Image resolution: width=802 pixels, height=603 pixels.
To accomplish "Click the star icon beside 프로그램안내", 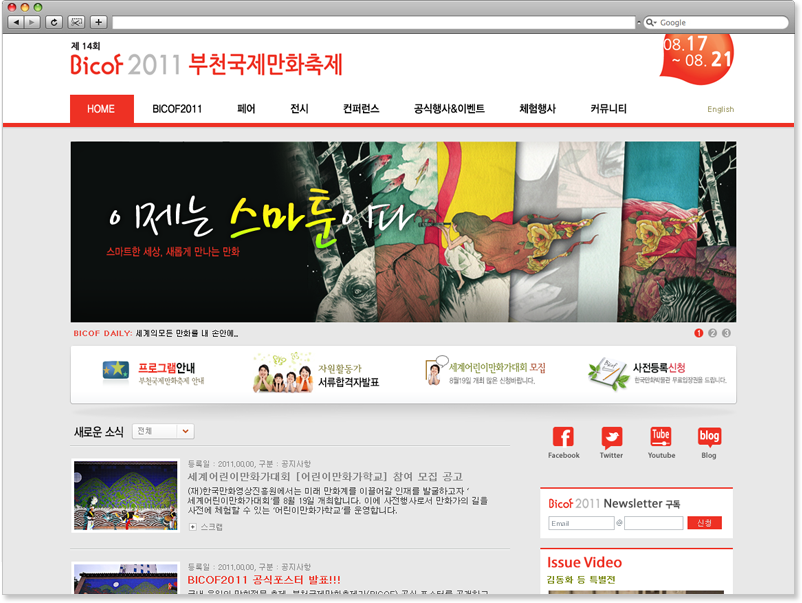I will [x=116, y=370].
